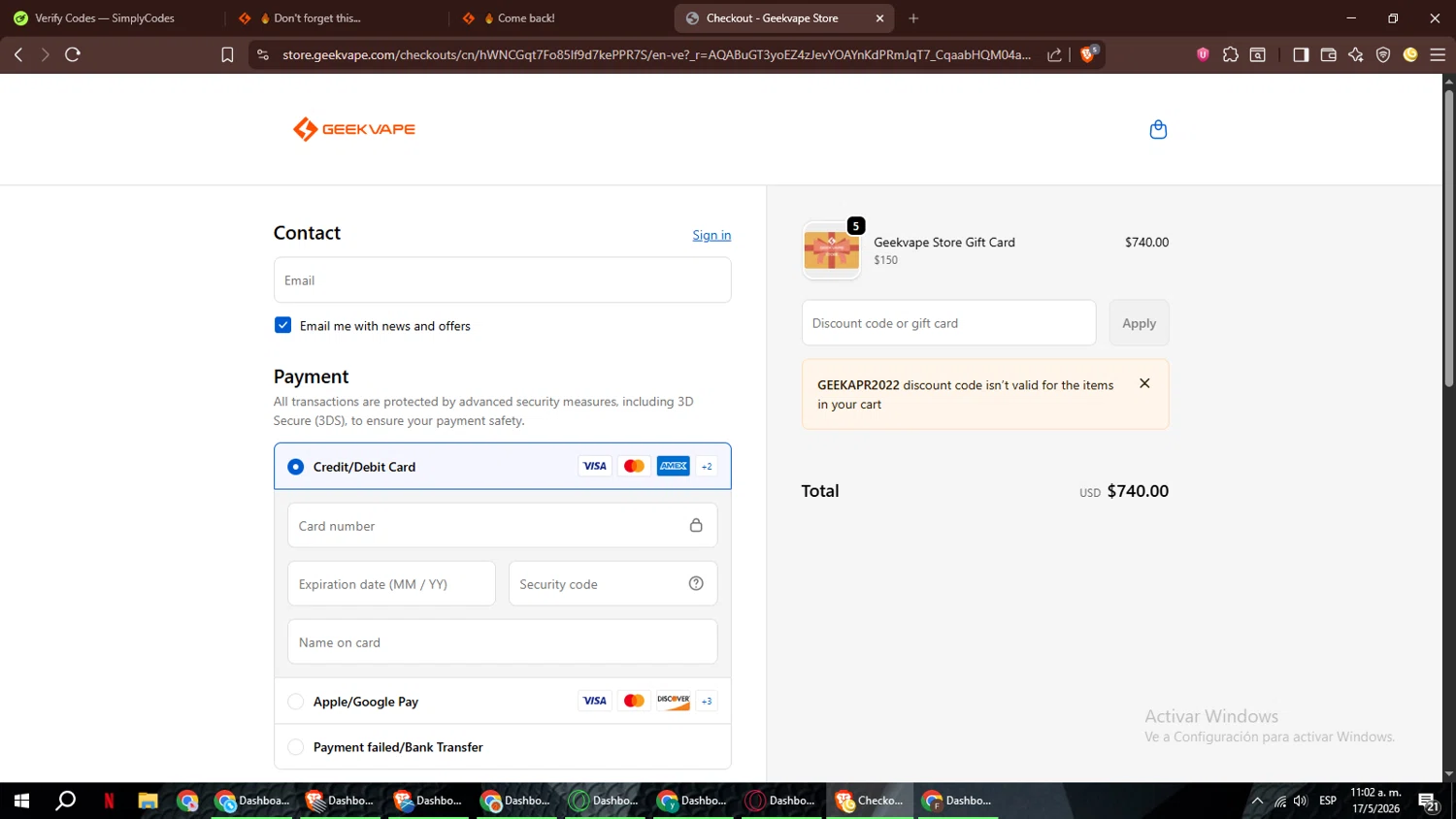Image resolution: width=1456 pixels, height=819 pixels.
Task: Open Windows search from the taskbar
Action: 66,801
